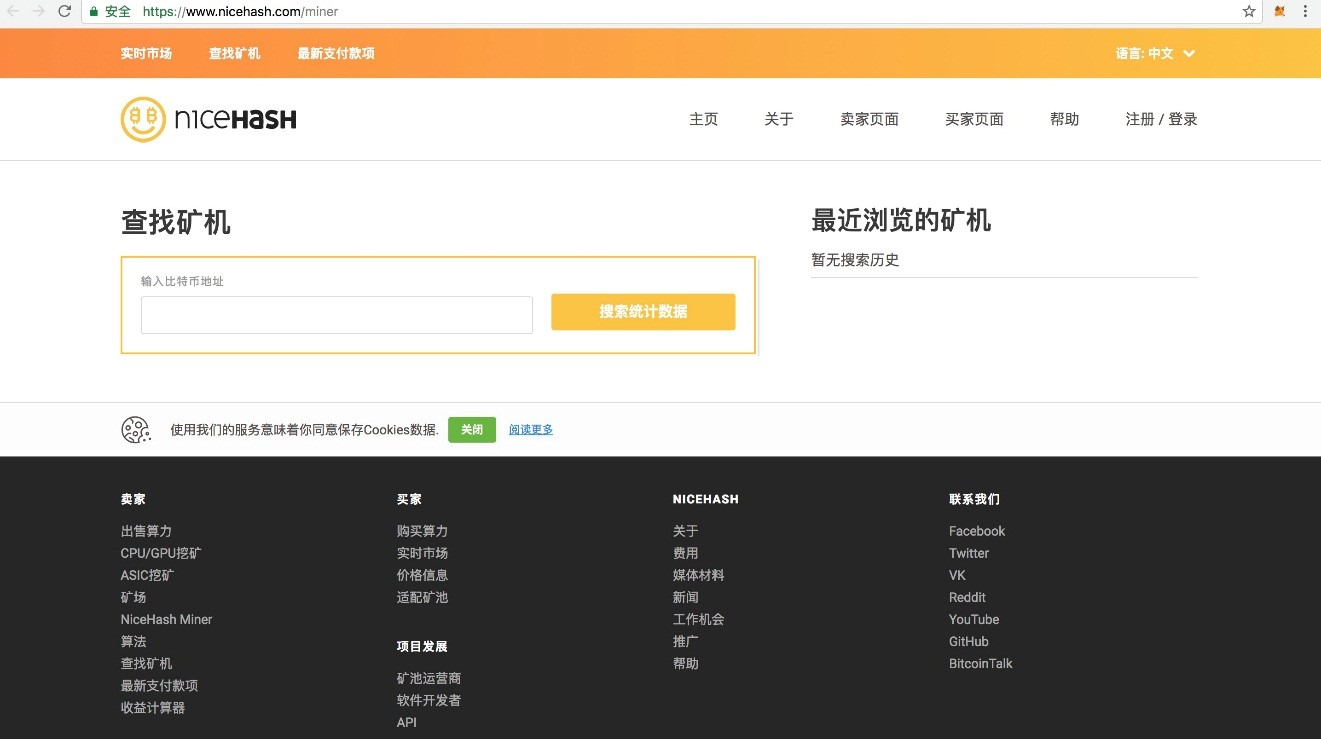Click the 搜索统计数据 button
1321x739 pixels.
pos(643,312)
